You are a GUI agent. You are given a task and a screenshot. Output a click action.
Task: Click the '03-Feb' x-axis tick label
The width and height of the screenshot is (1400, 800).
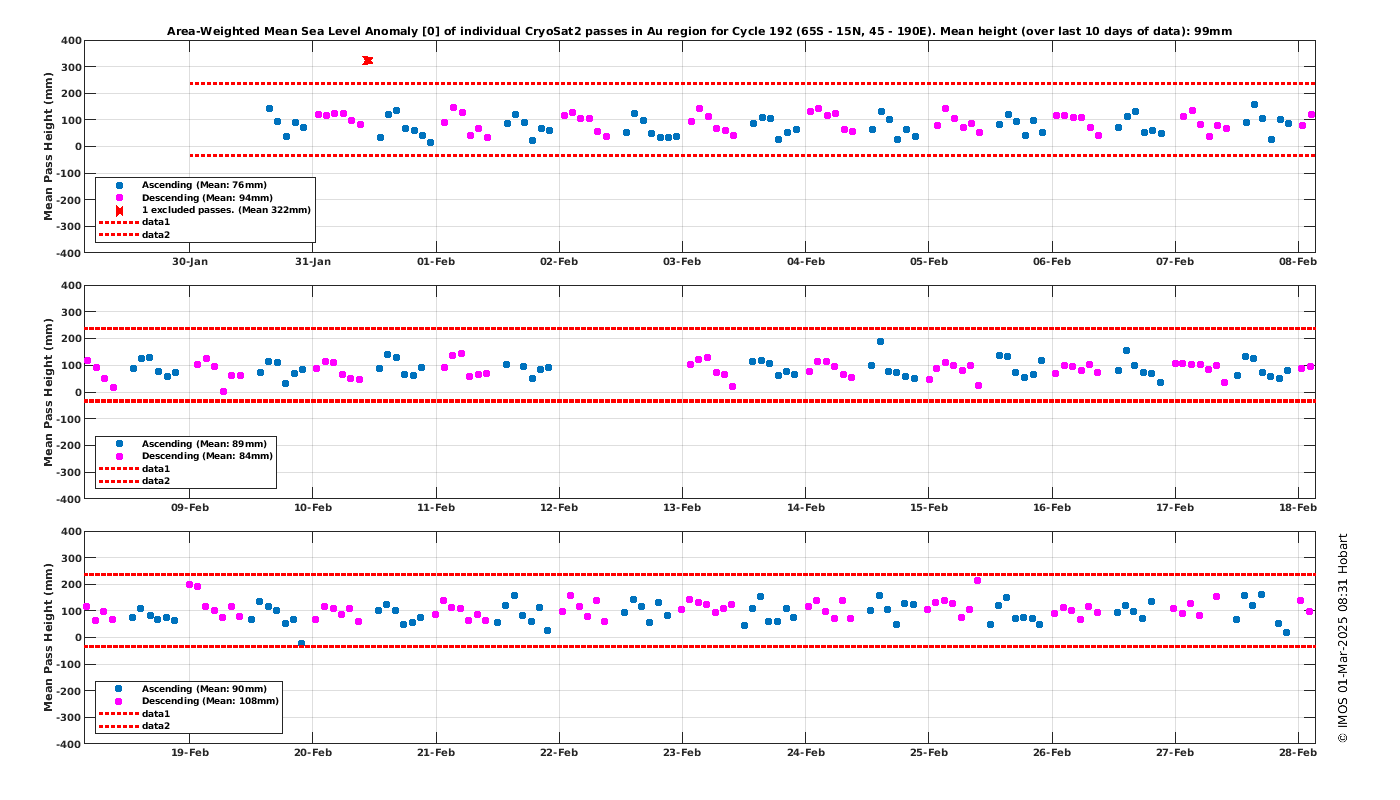pos(682,262)
